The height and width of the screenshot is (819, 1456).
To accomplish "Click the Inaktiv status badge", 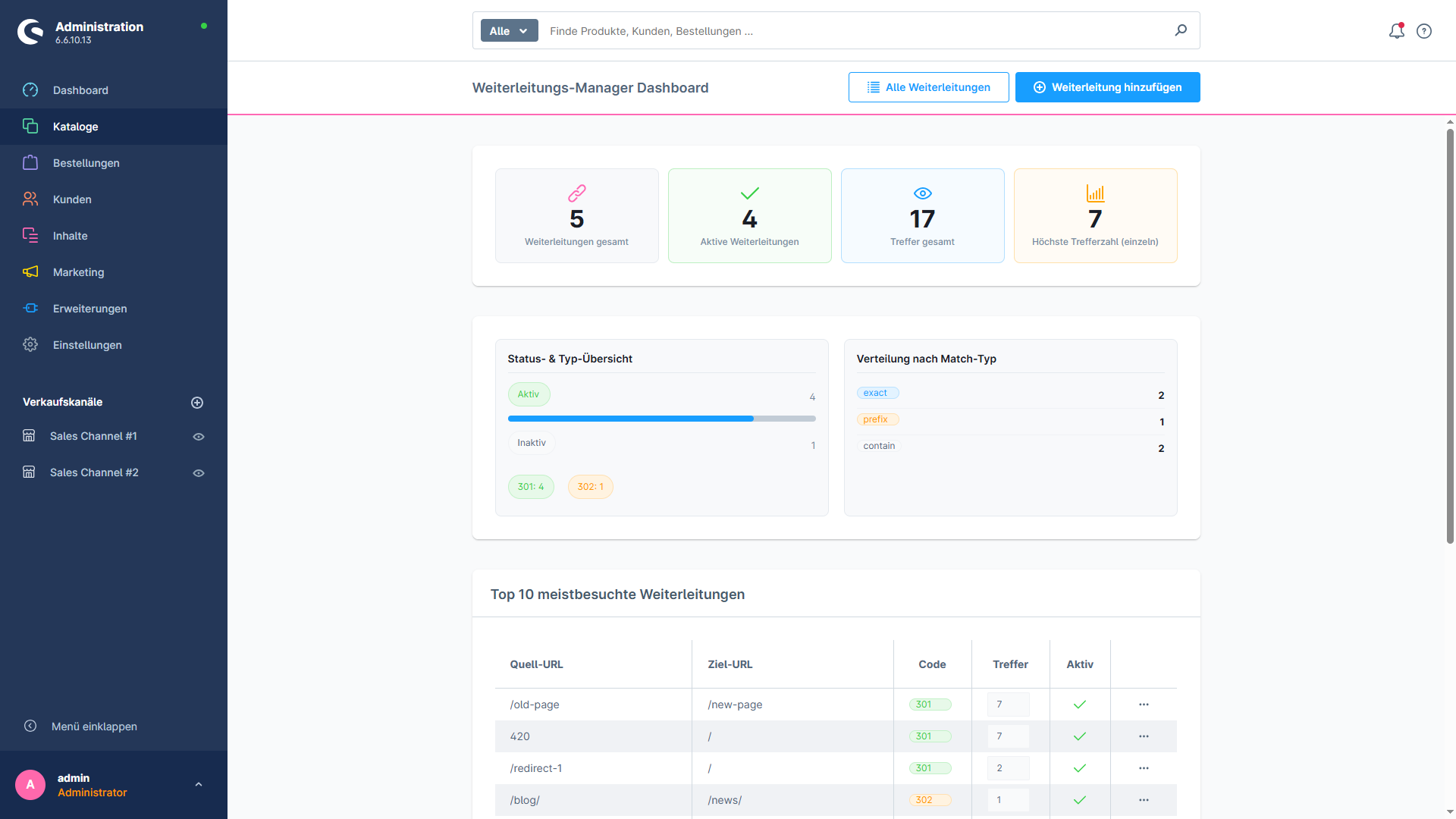I will pyautogui.click(x=532, y=443).
